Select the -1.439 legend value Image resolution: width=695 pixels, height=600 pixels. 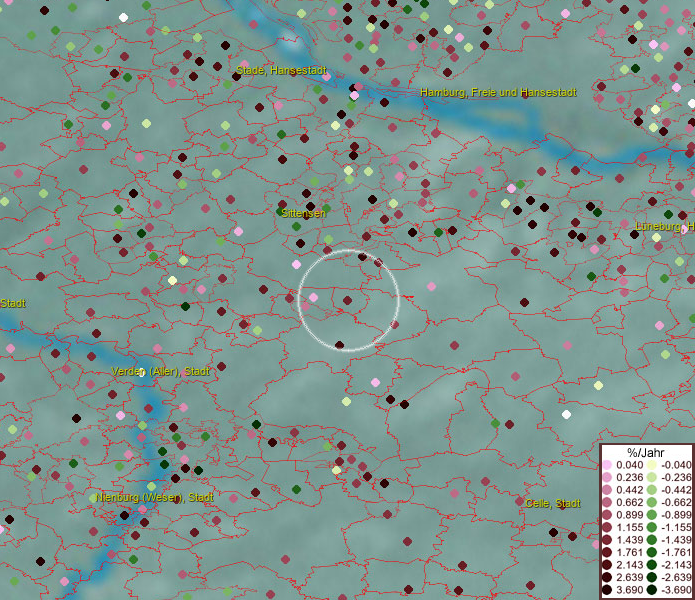click(676, 540)
